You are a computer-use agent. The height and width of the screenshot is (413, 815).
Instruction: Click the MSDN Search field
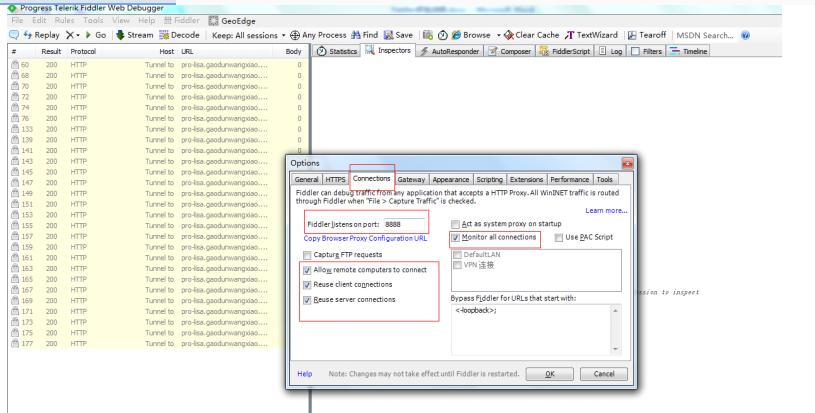pos(705,35)
